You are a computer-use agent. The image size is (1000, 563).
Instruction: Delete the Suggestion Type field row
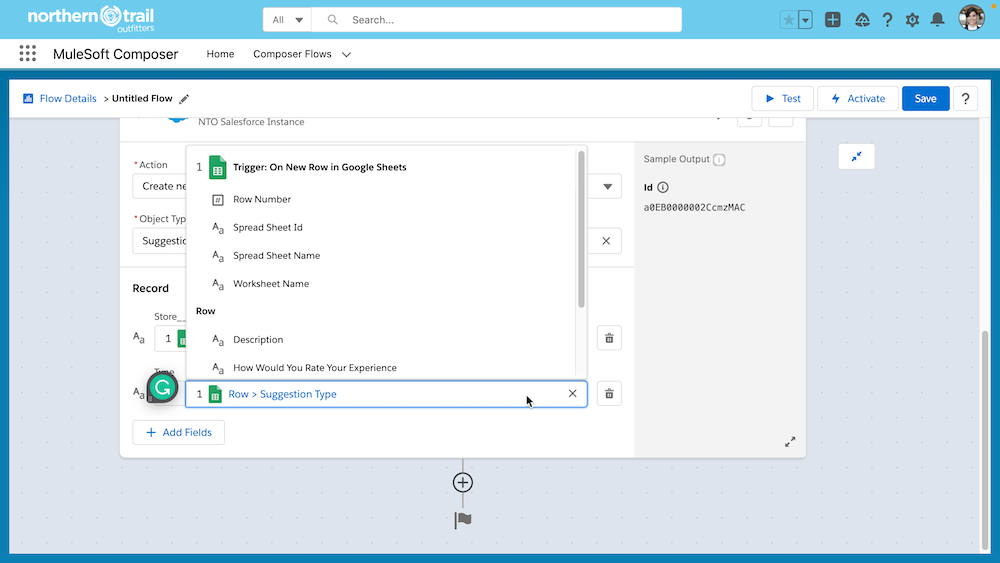click(x=609, y=394)
